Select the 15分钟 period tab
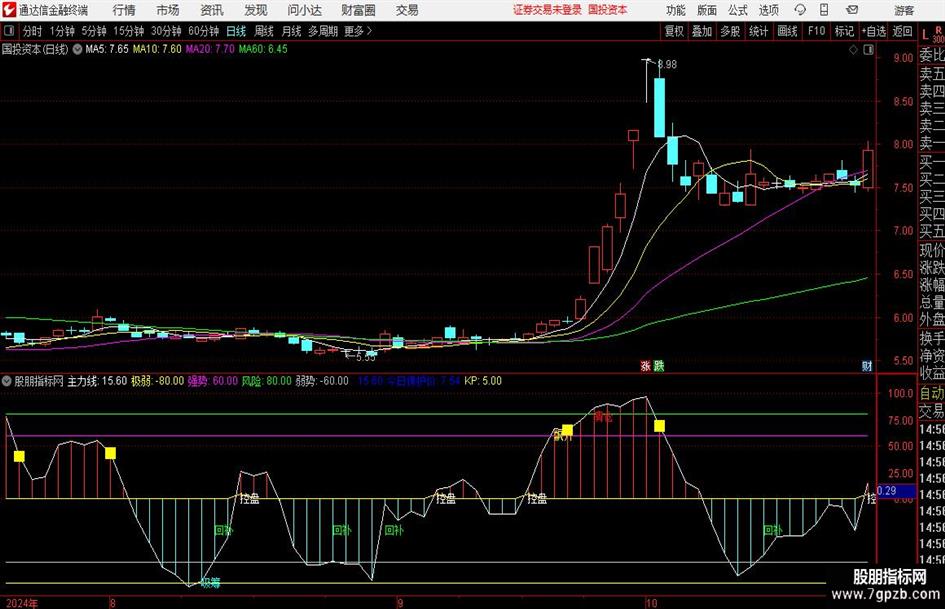 [x=128, y=31]
